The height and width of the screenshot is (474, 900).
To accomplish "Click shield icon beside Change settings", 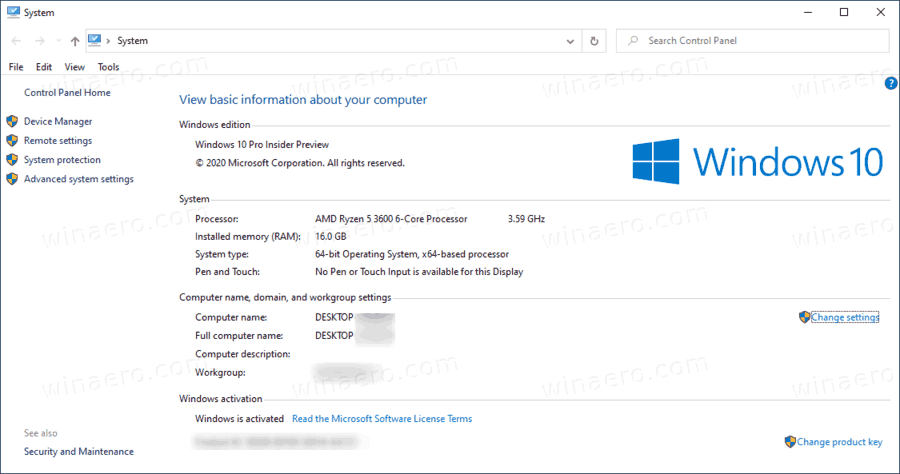I will [804, 317].
